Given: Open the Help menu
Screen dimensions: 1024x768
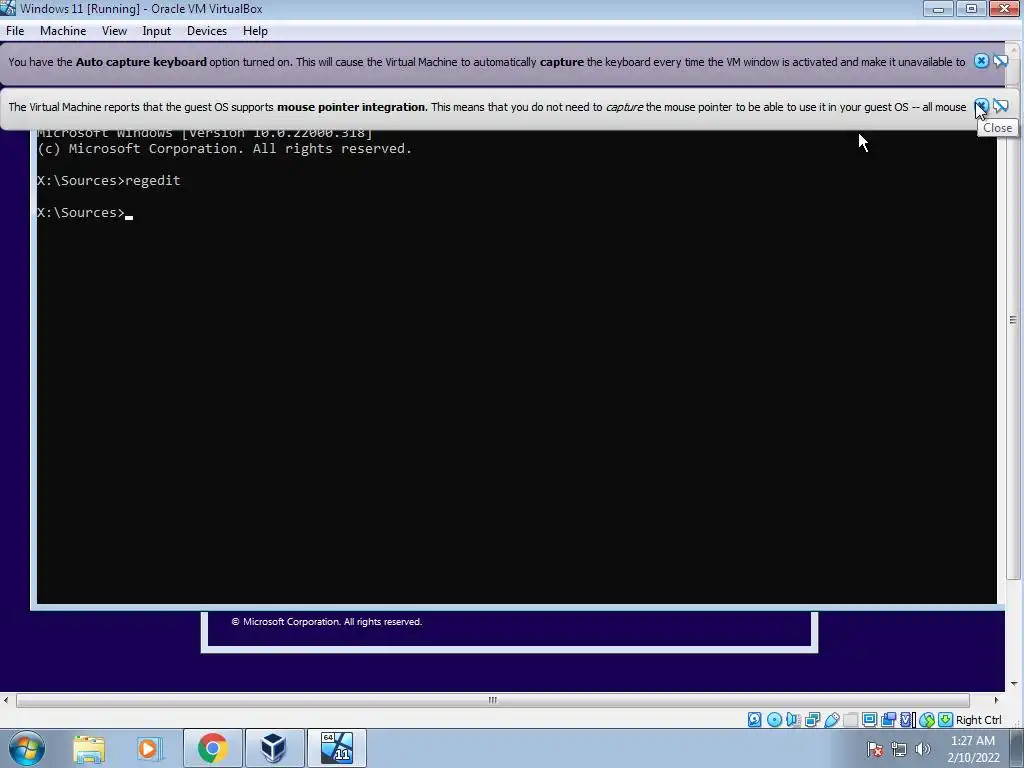Looking at the screenshot, I should click(x=255, y=31).
